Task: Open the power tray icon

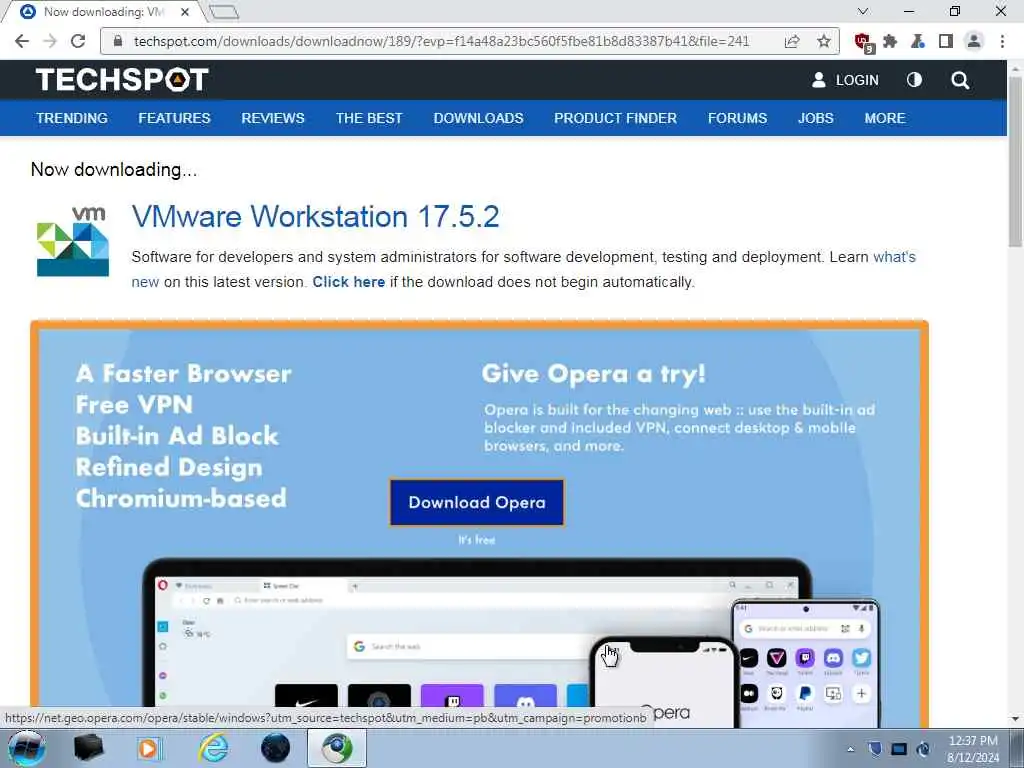Action: (924, 749)
